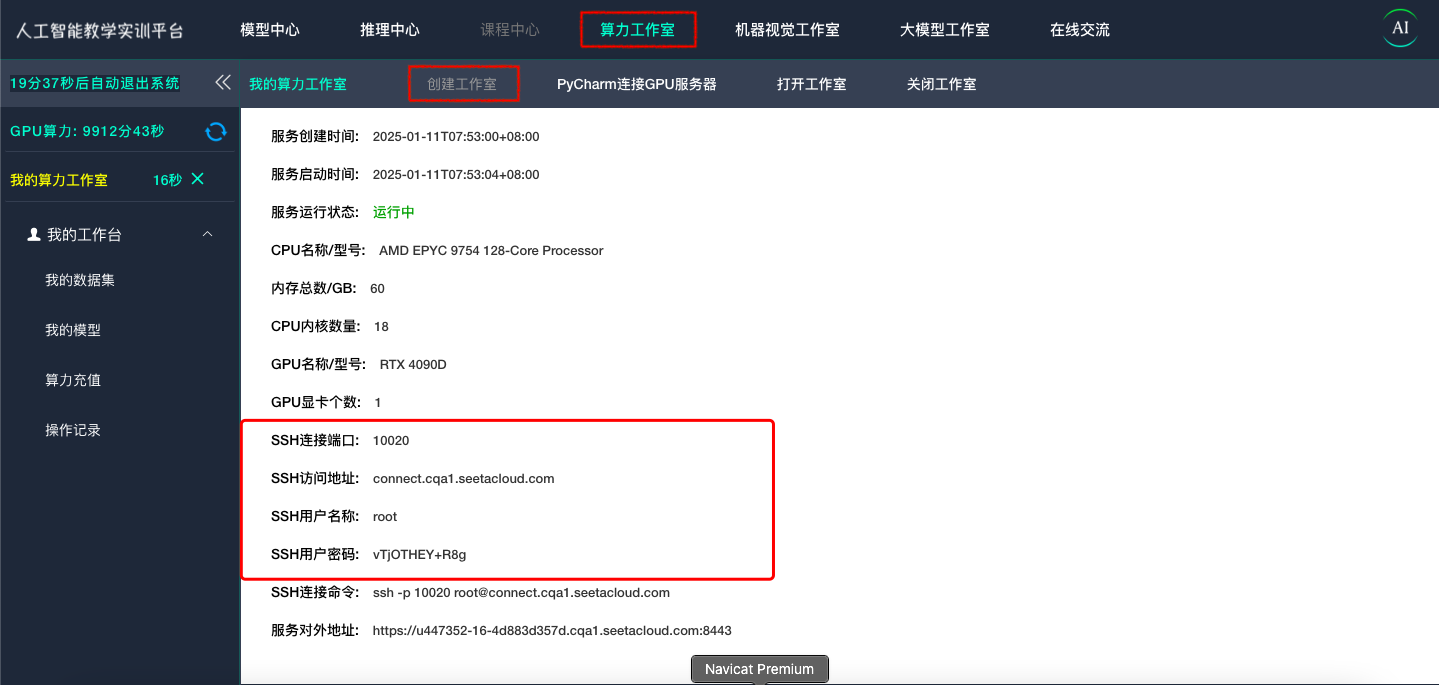This screenshot has width=1439, height=685.
Task: Select the 算力工作室 menu
Action: click(x=637, y=30)
